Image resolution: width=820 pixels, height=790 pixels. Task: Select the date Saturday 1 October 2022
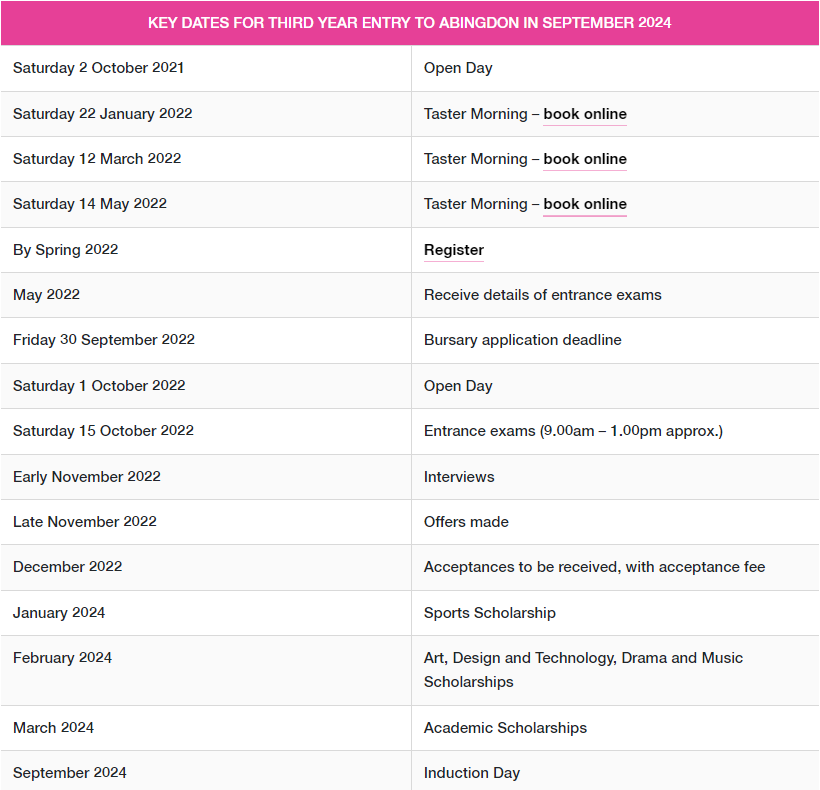point(99,386)
